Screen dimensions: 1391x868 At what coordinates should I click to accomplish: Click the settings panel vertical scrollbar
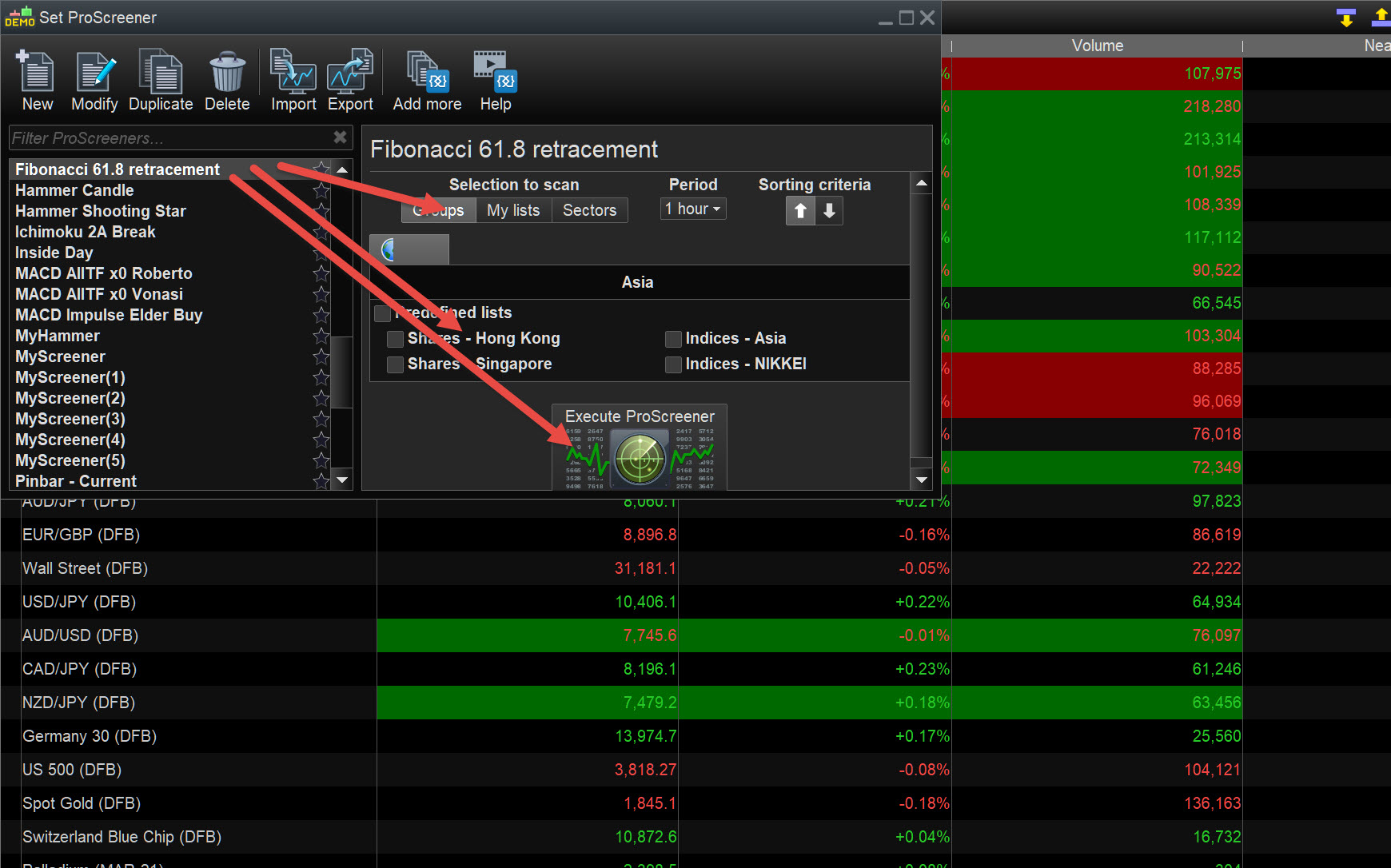[921, 326]
